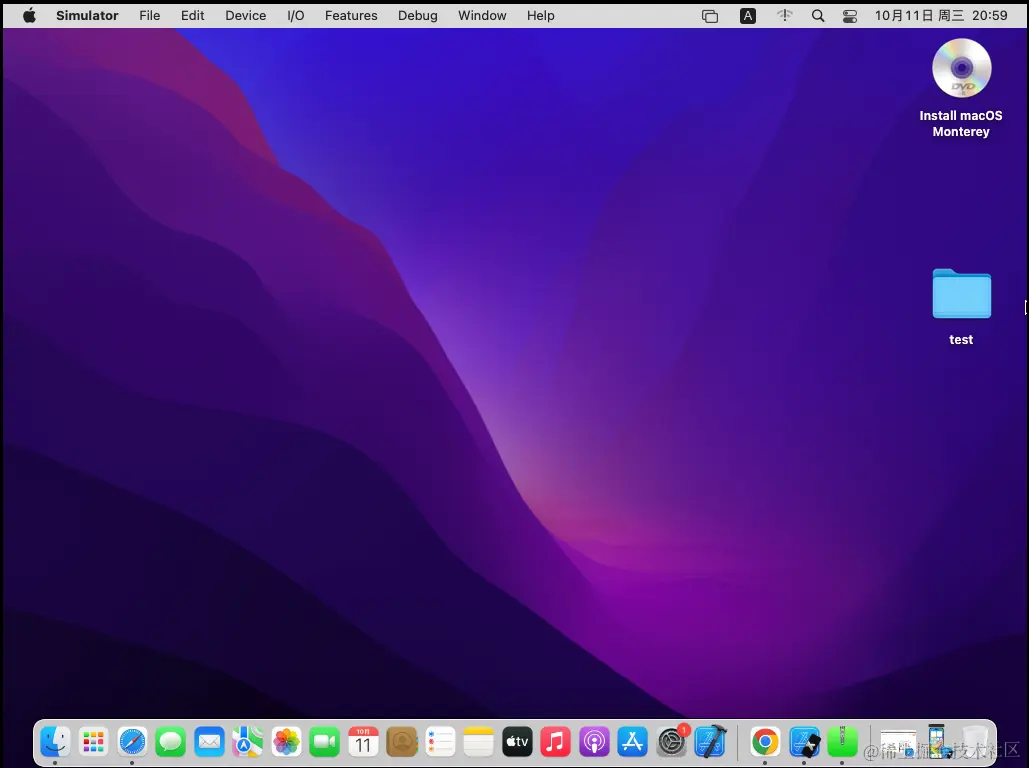The height and width of the screenshot is (768, 1029).
Task: Launch Google Chrome from the Dock
Action: coord(765,742)
